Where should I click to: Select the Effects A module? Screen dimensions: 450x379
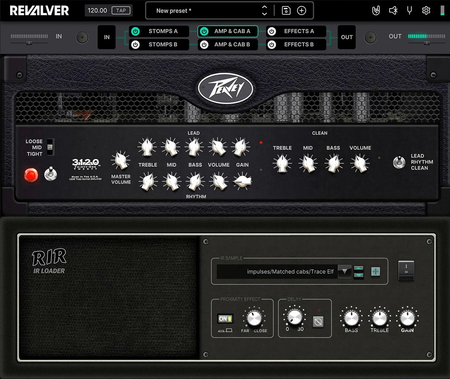pyautogui.click(x=296, y=31)
